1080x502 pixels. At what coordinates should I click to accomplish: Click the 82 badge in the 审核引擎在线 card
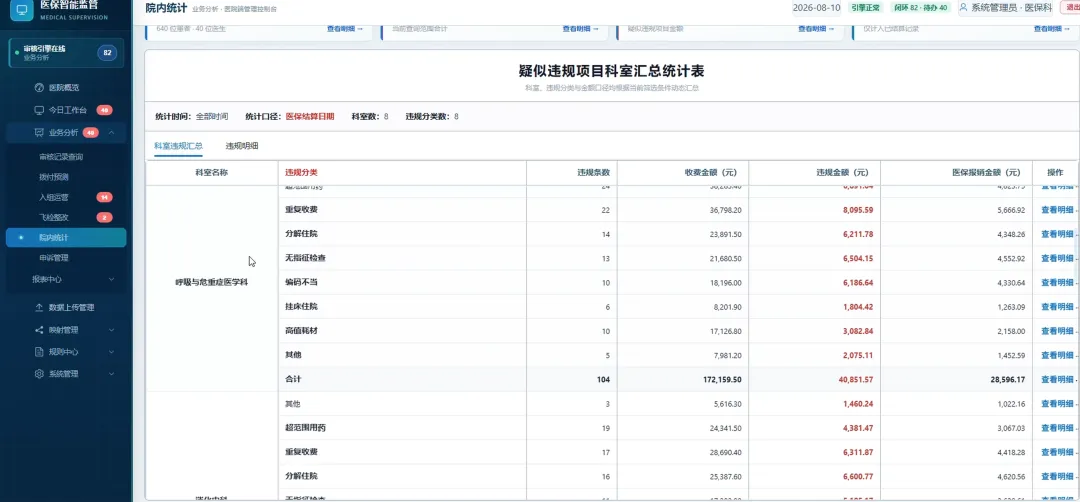(x=107, y=53)
